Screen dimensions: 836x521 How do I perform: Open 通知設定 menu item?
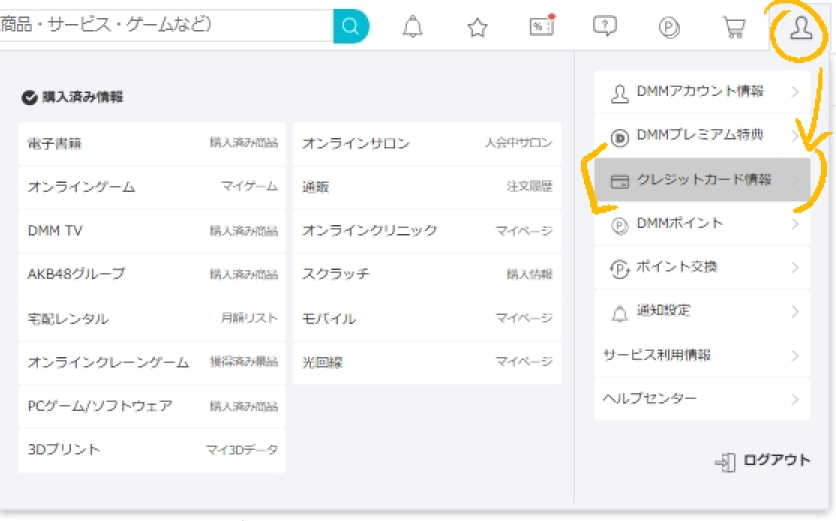click(700, 312)
